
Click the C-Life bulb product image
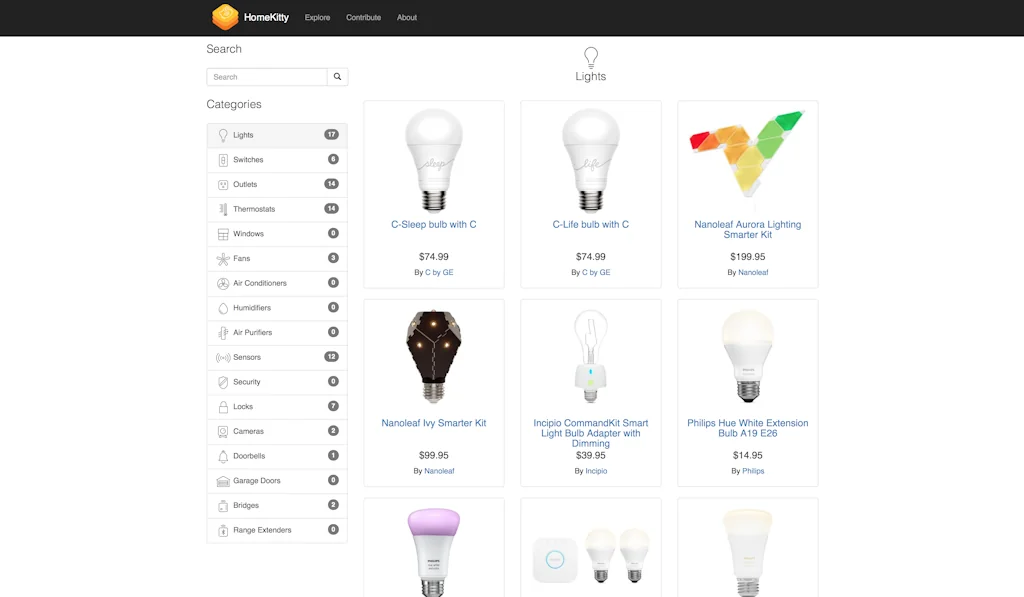[x=591, y=160]
